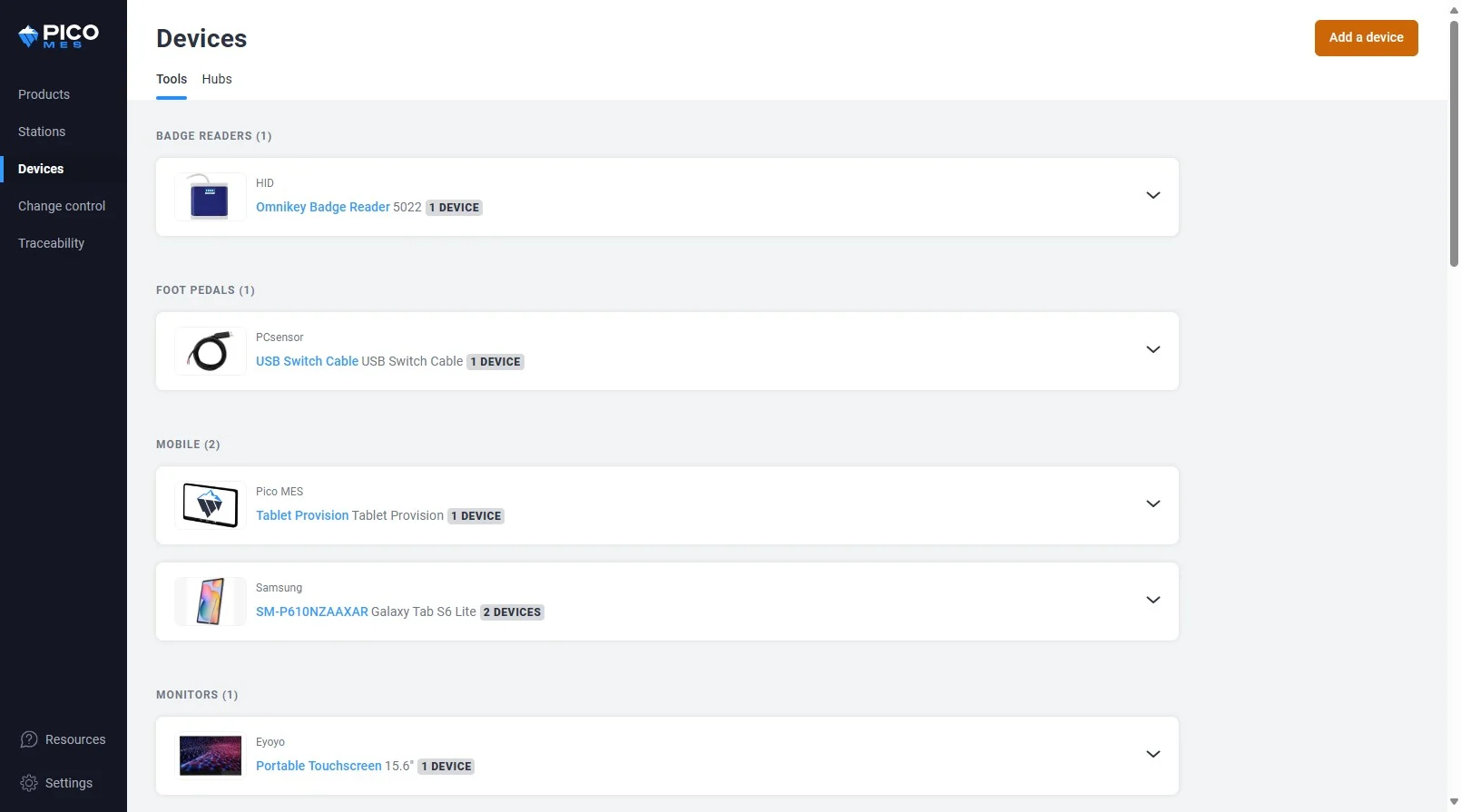Click the Omnikey Badge Reader thumbnail
This screenshot has height=812, width=1461.
click(x=211, y=197)
